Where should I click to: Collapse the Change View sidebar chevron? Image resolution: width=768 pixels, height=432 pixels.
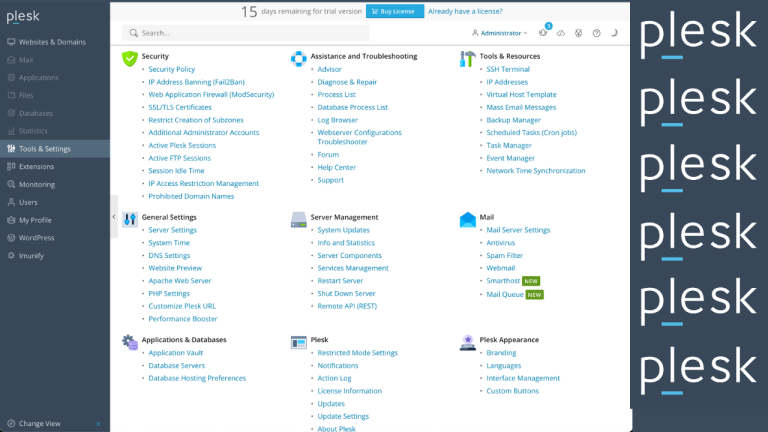pos(97,424)
